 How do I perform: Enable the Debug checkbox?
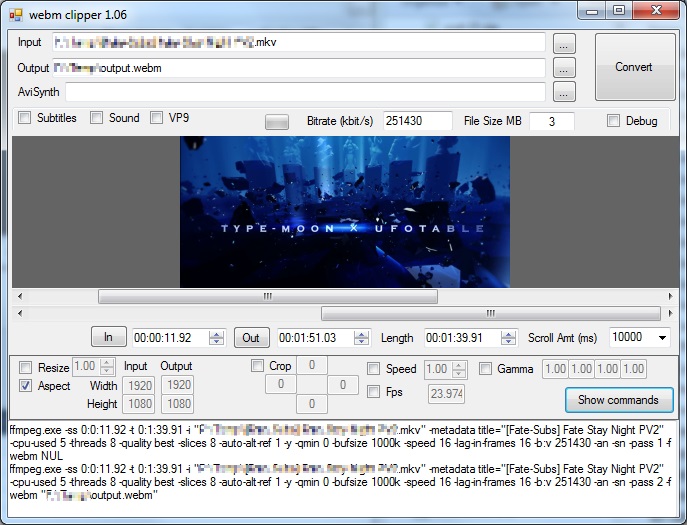click(x=613, y=121)
